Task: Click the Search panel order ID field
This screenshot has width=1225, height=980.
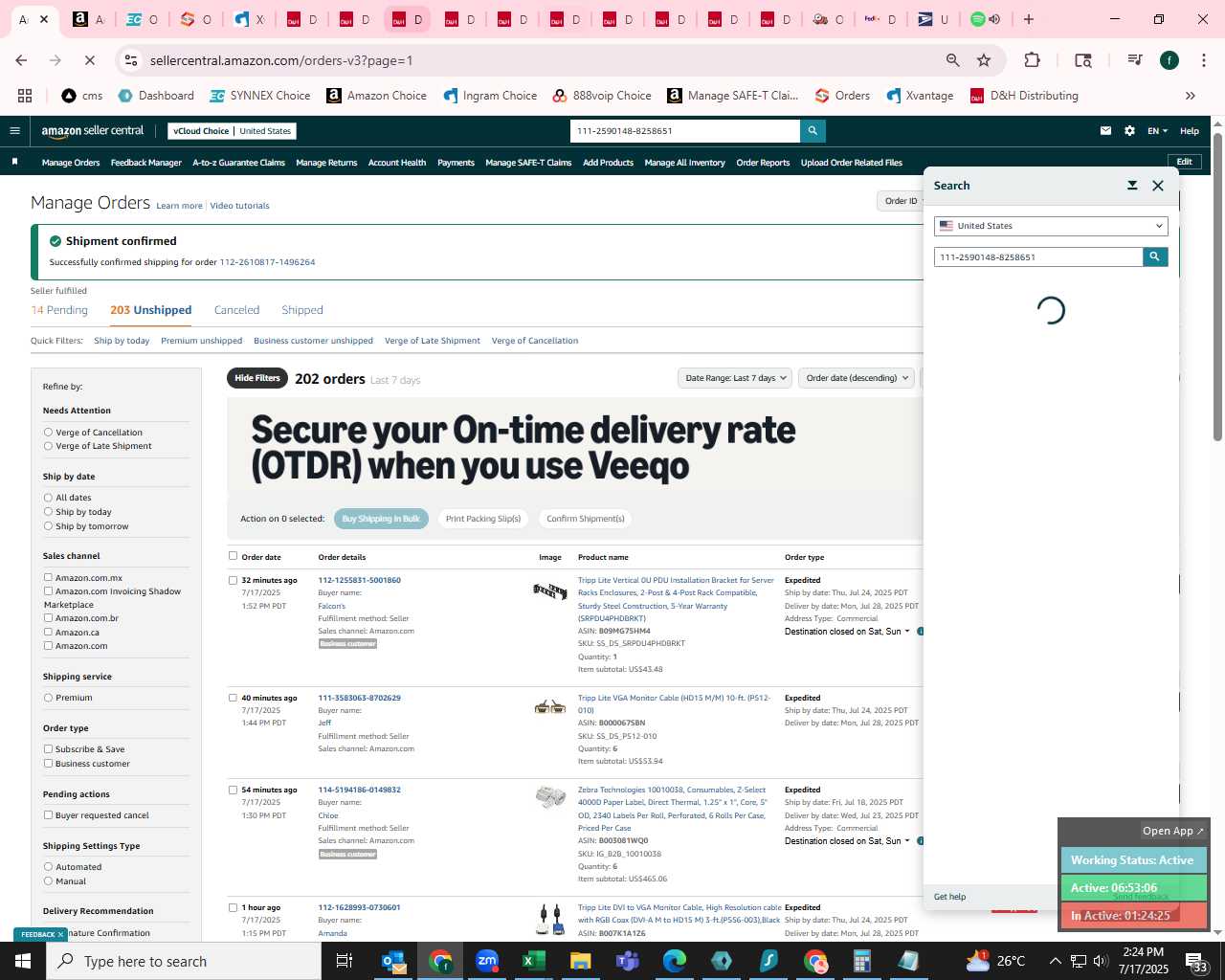Action: click(1038, 256)
